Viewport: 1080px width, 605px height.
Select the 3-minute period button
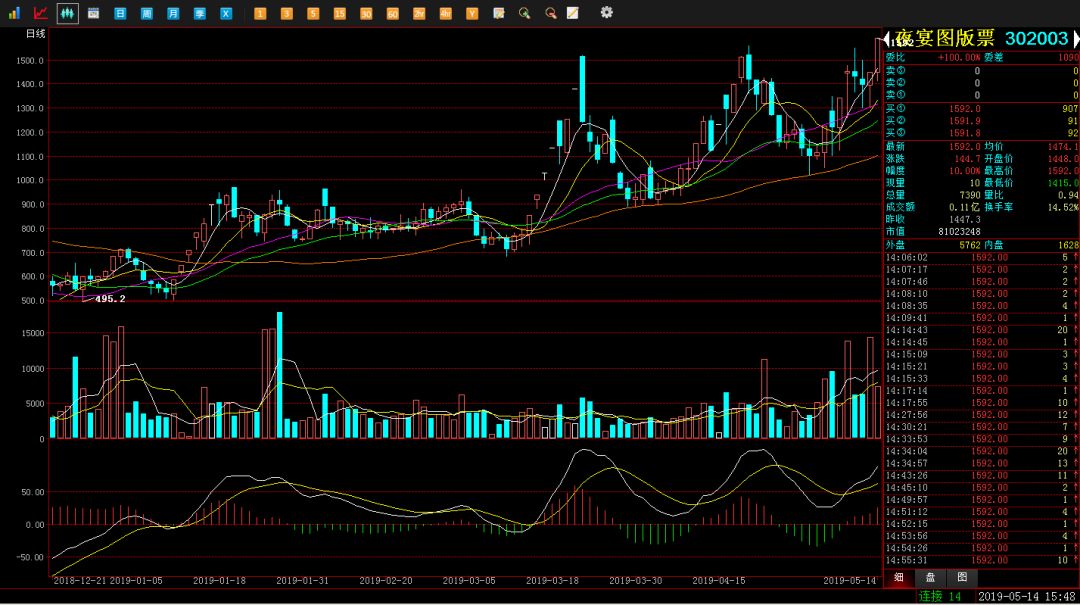pos(287,13)
